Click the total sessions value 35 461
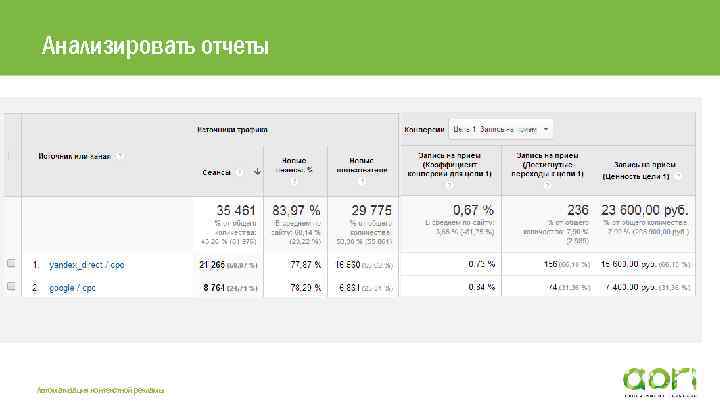Screen dimensions: 720x405 (236, 210)
